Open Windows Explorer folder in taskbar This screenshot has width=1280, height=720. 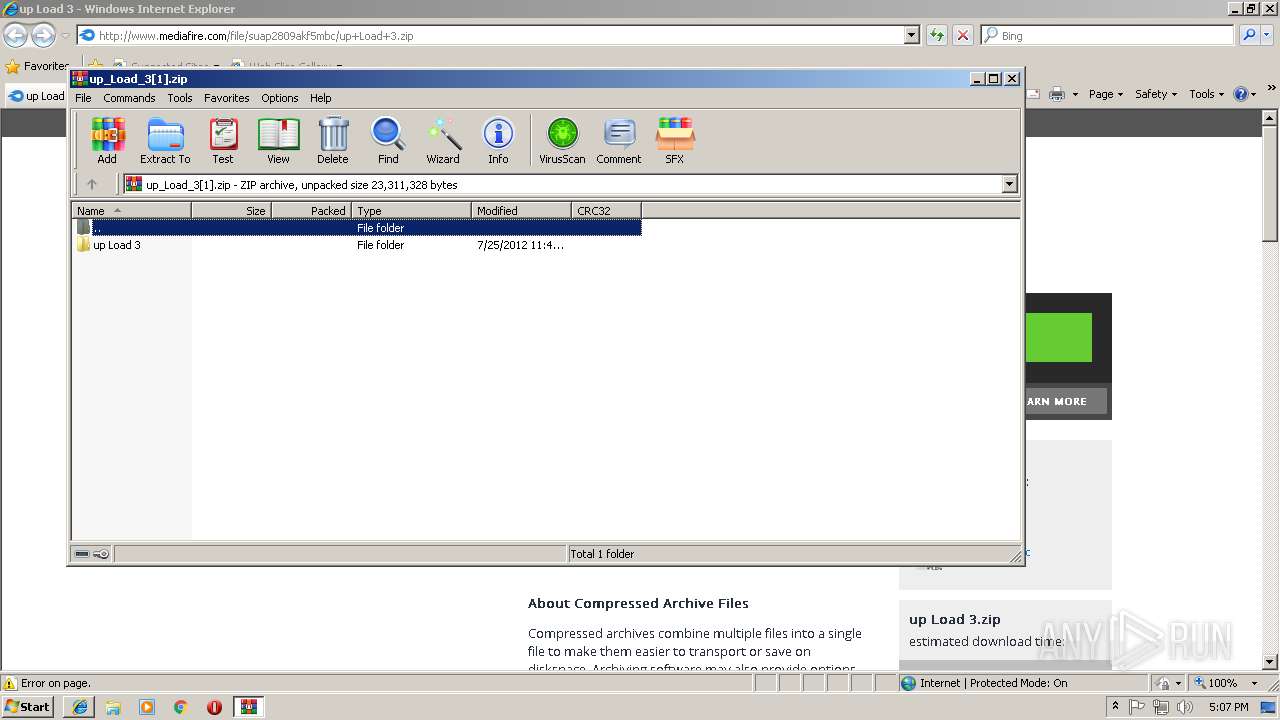pos(113,707)
